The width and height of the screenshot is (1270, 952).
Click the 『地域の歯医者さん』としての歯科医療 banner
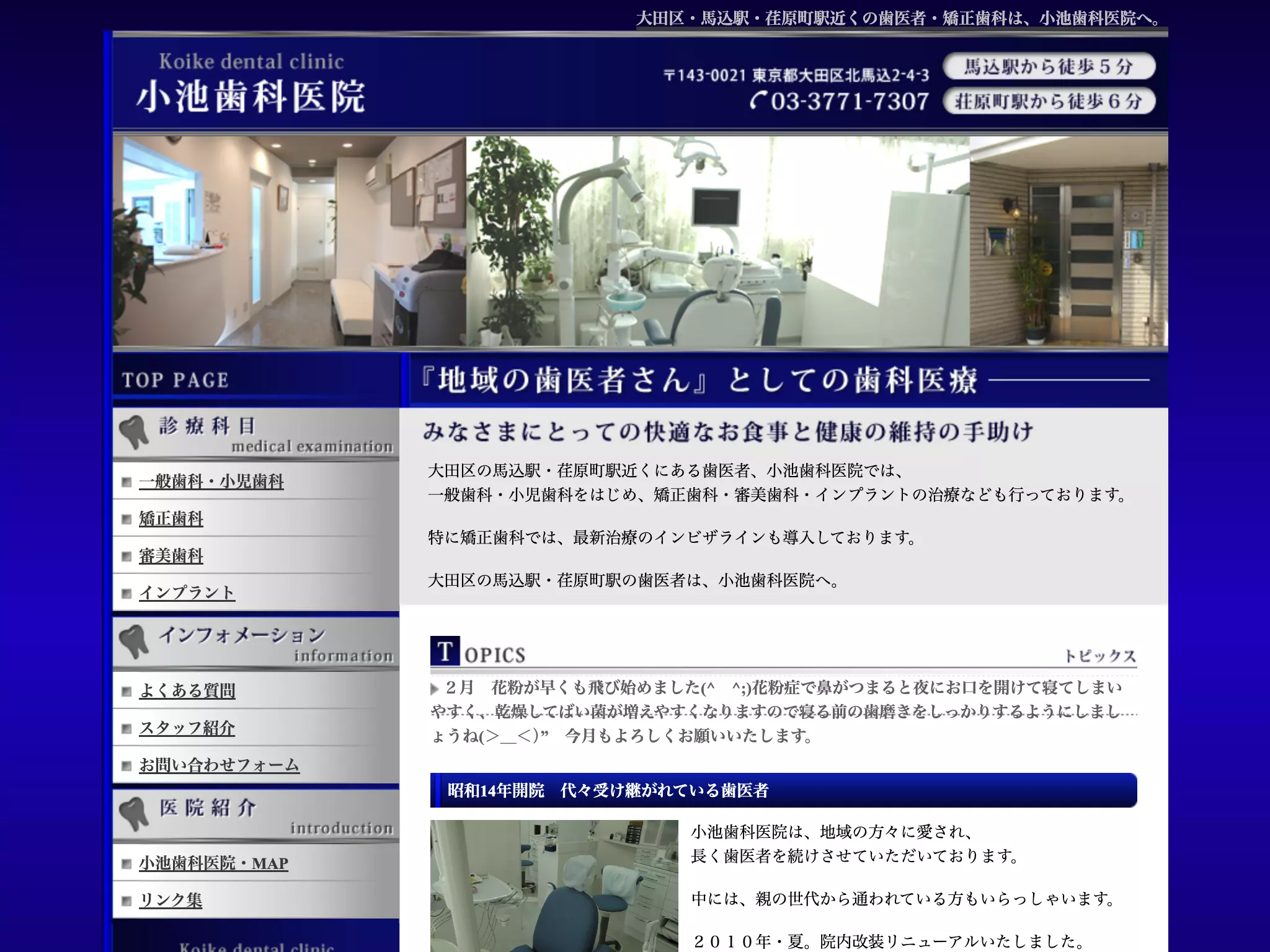coord(785,380)
